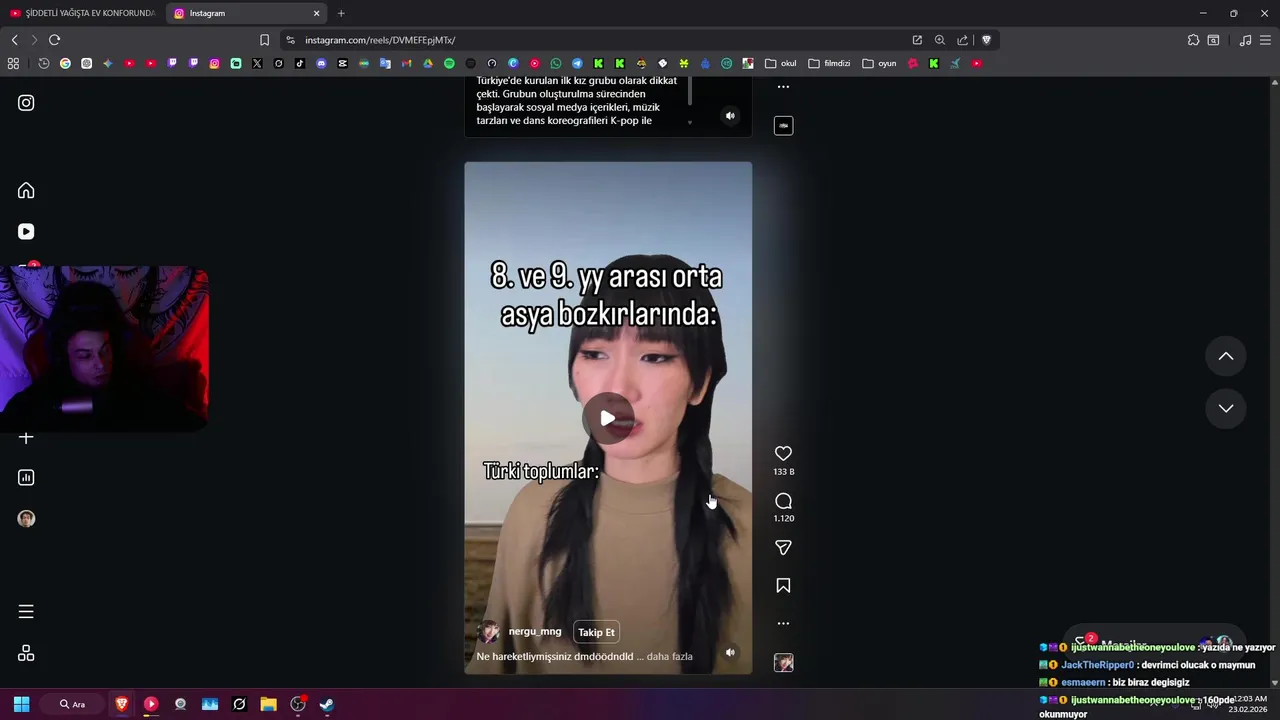Viewport: 1280px width, 720px height.
Task: Open more options dots beside nergu_mng reel
Action: coord(783,623)
